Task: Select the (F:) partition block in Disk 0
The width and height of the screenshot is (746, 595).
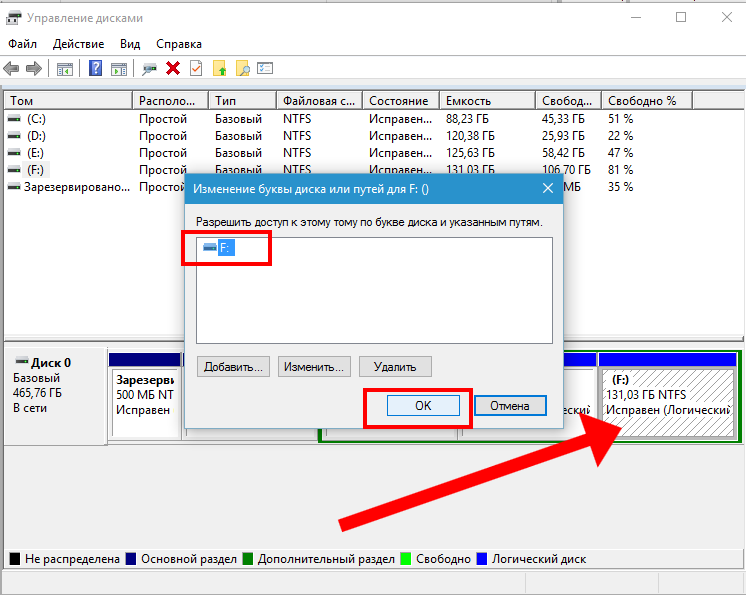Action: click(667, 400)
